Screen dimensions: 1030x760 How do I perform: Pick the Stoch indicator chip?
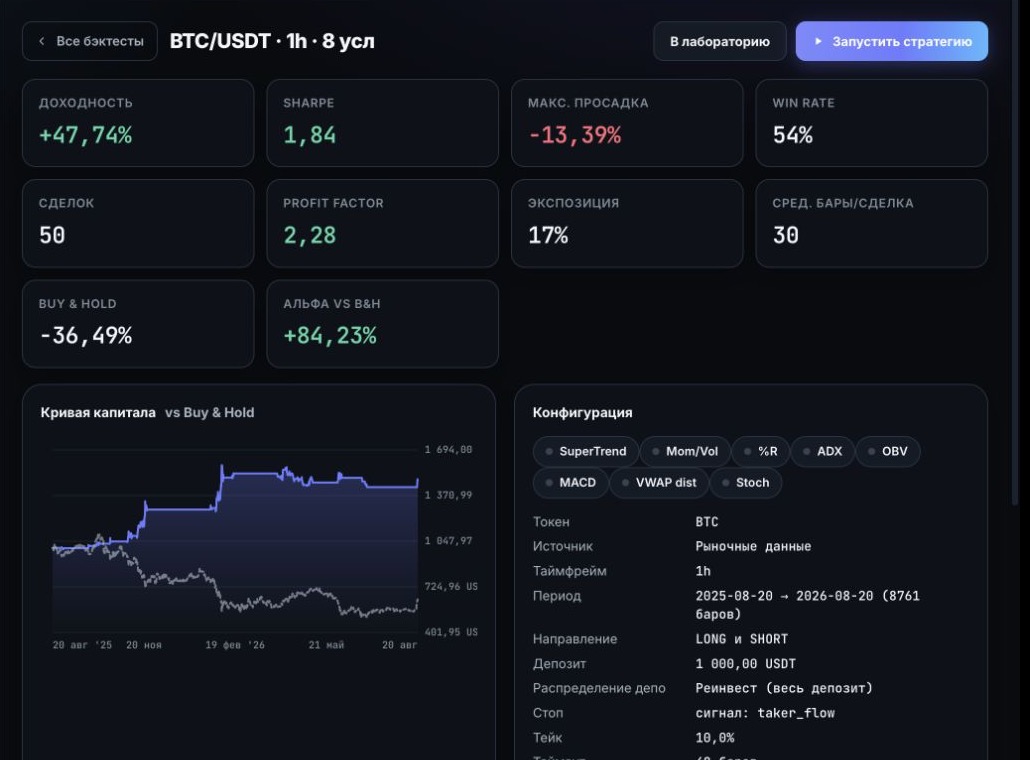[746, 483]
